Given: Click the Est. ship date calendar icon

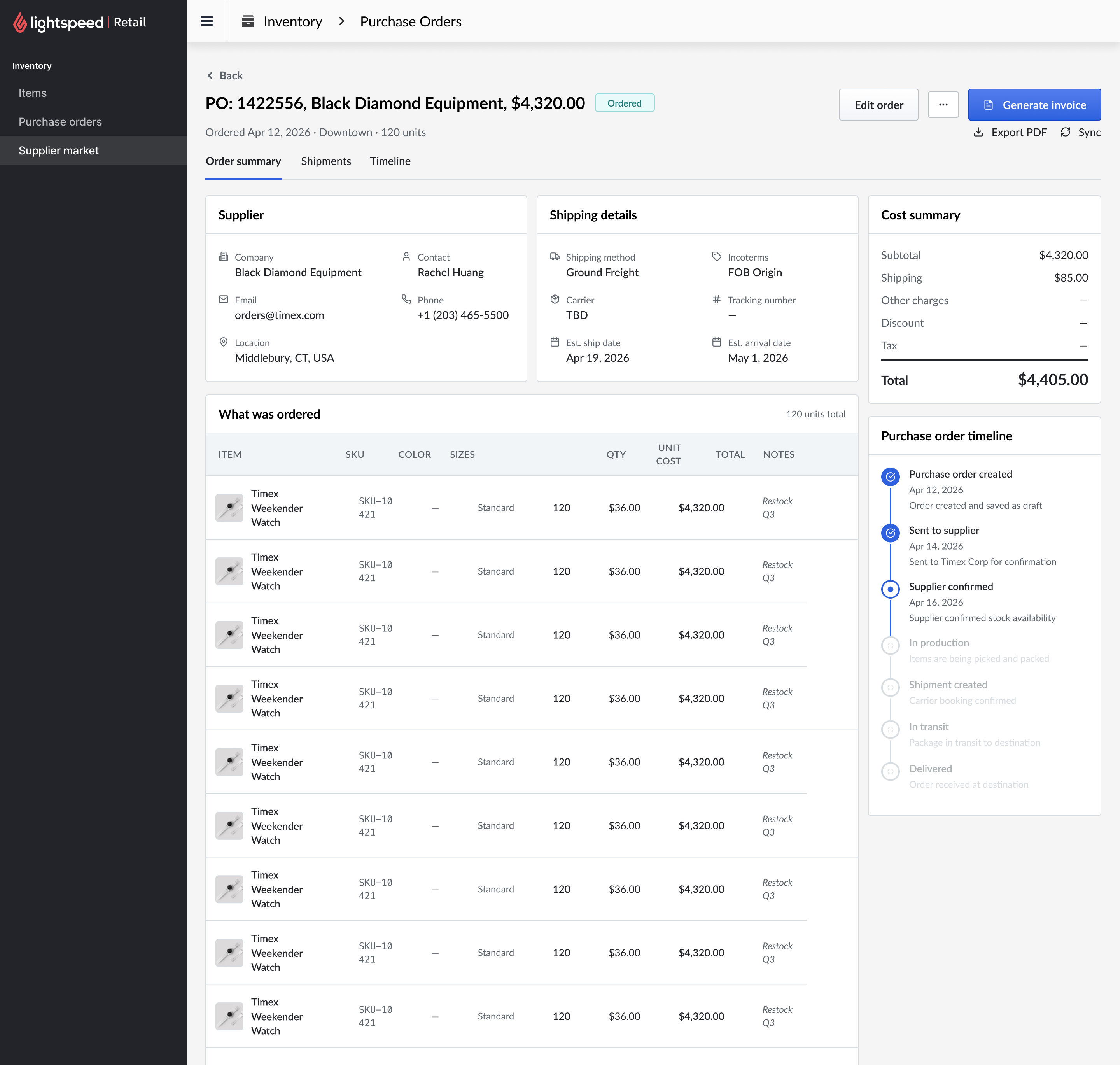Looking at the screenshot, I should point(555,342).
